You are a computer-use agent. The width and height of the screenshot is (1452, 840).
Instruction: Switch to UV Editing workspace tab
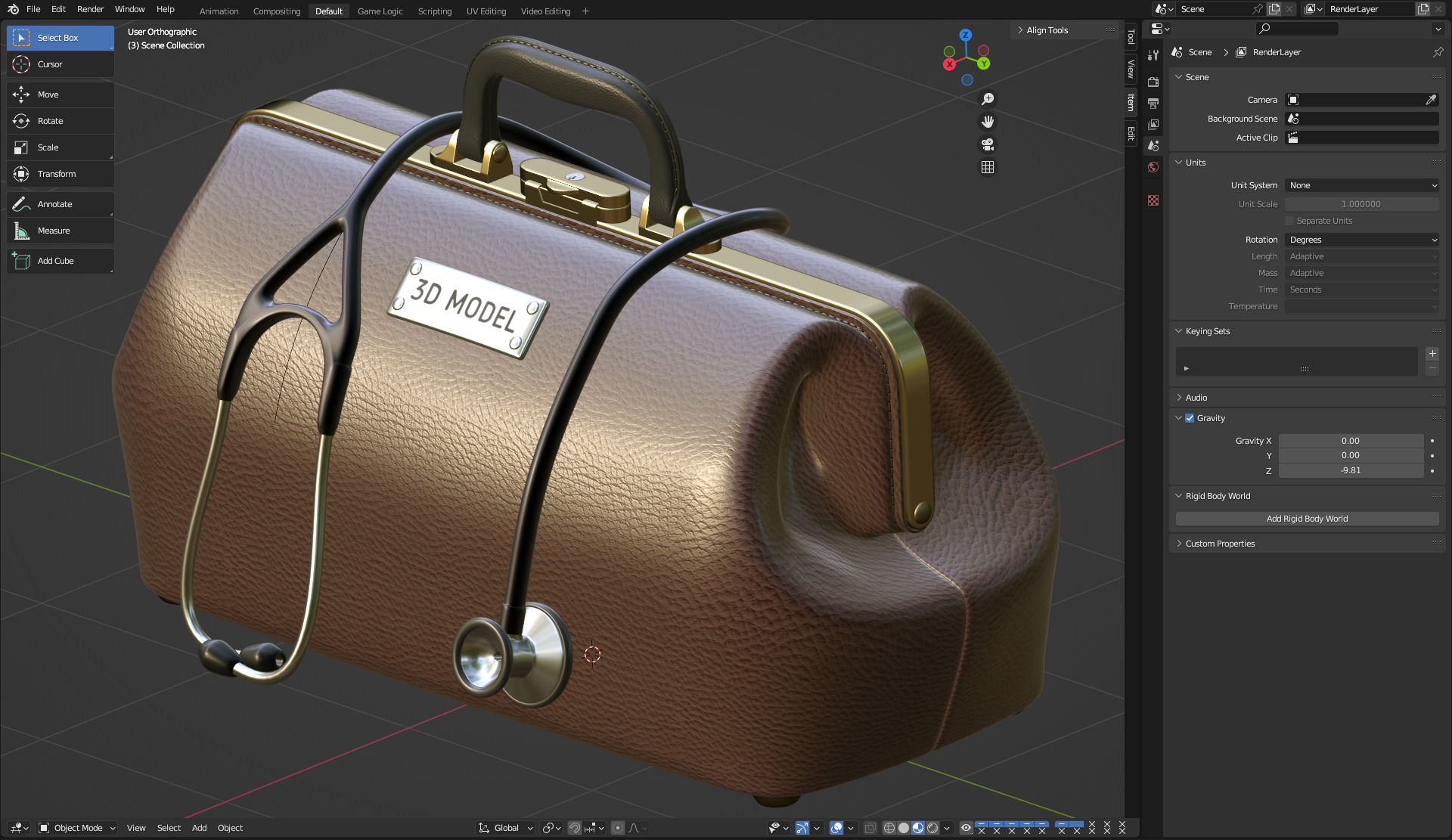tap(486, 11)
